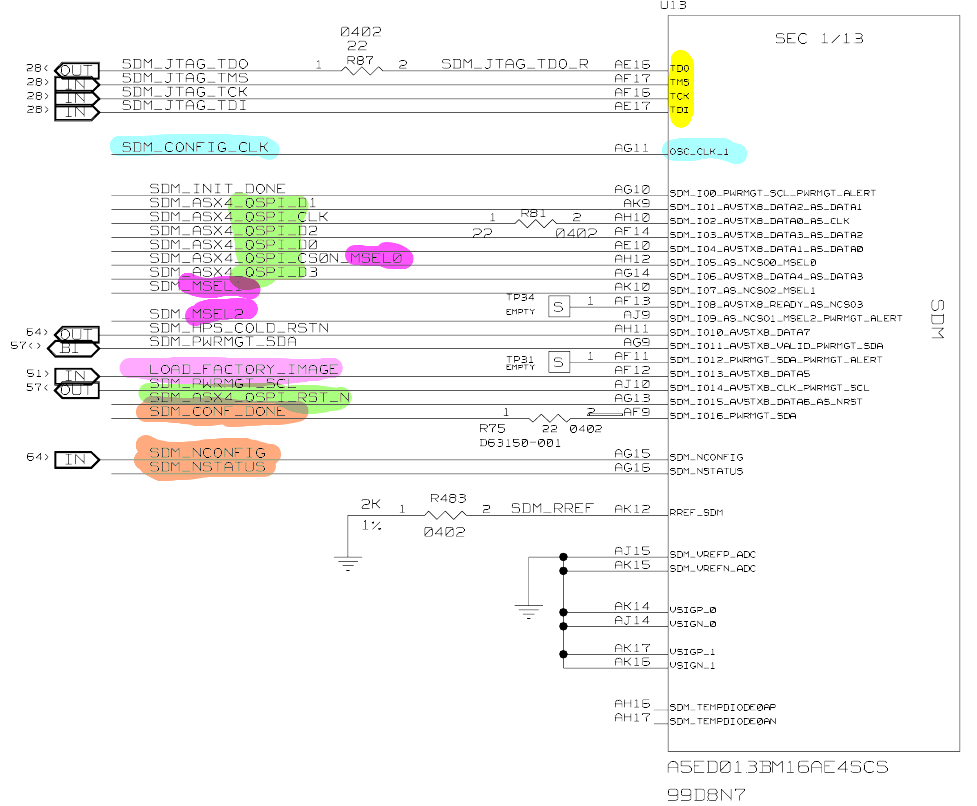The image size is (977, 806).
Task: Select the SEC 1/13 section label
Action: tap(819, 39)
